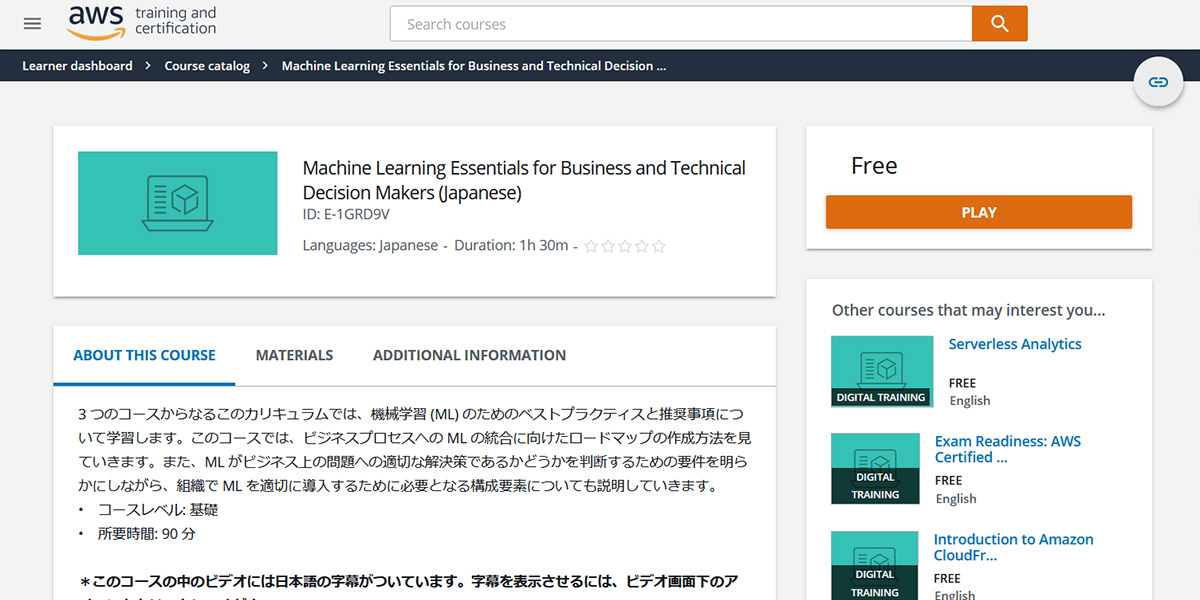Open Exam Readiness: AWS Certified link
Screen dimensions: 1200x600
[1008, 449]
